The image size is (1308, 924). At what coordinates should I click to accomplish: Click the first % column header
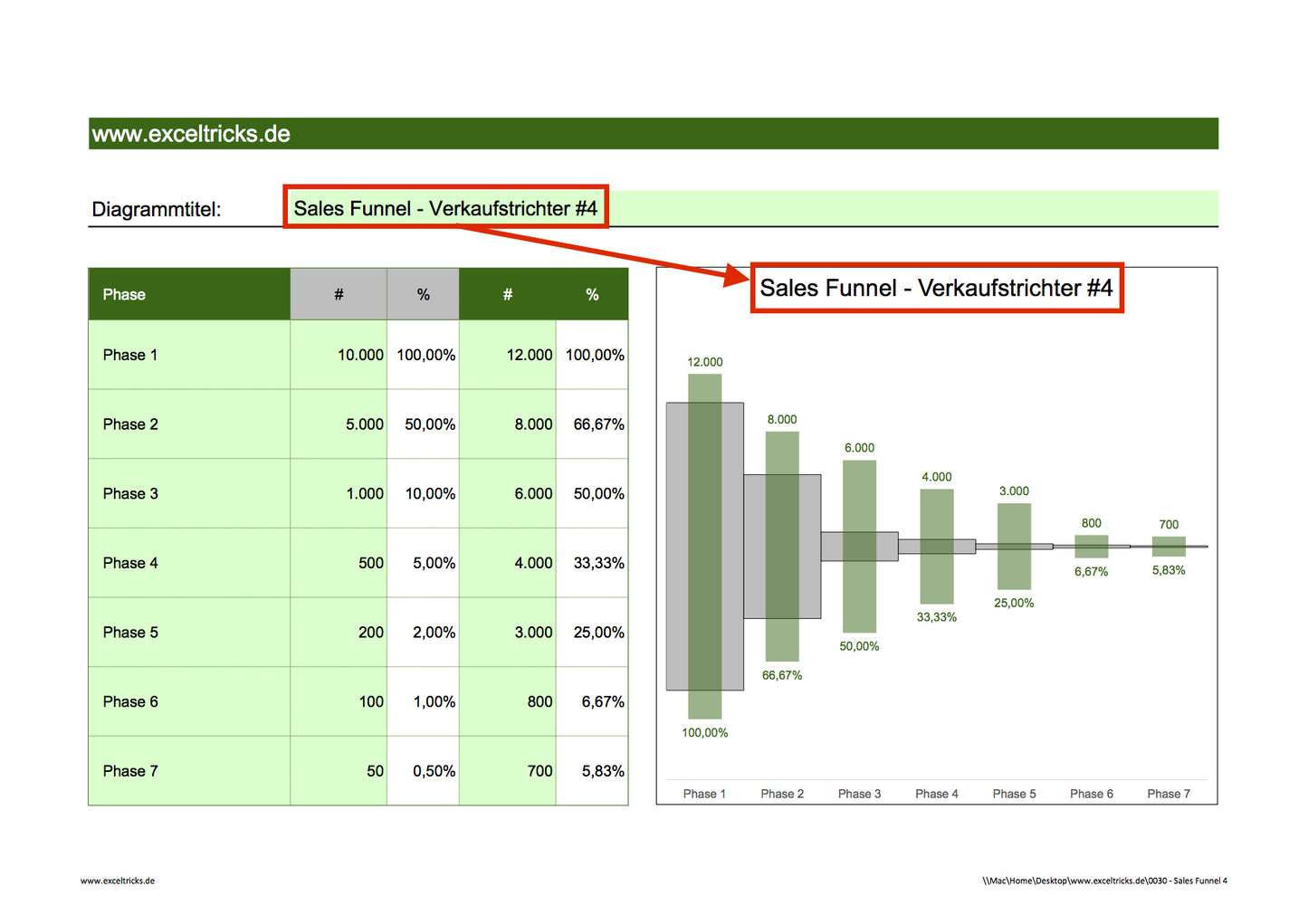click(x=423, y=293)
